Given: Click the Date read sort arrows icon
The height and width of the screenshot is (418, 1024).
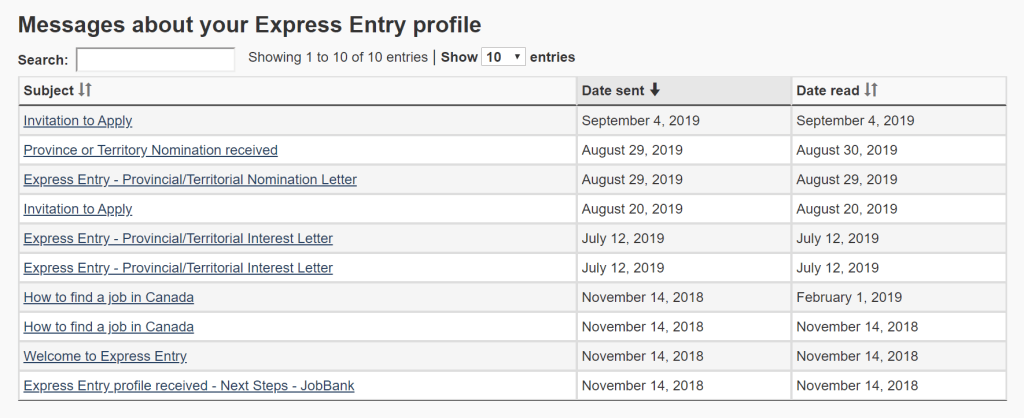Looking at the screenshot, I should tap(871, 90).
